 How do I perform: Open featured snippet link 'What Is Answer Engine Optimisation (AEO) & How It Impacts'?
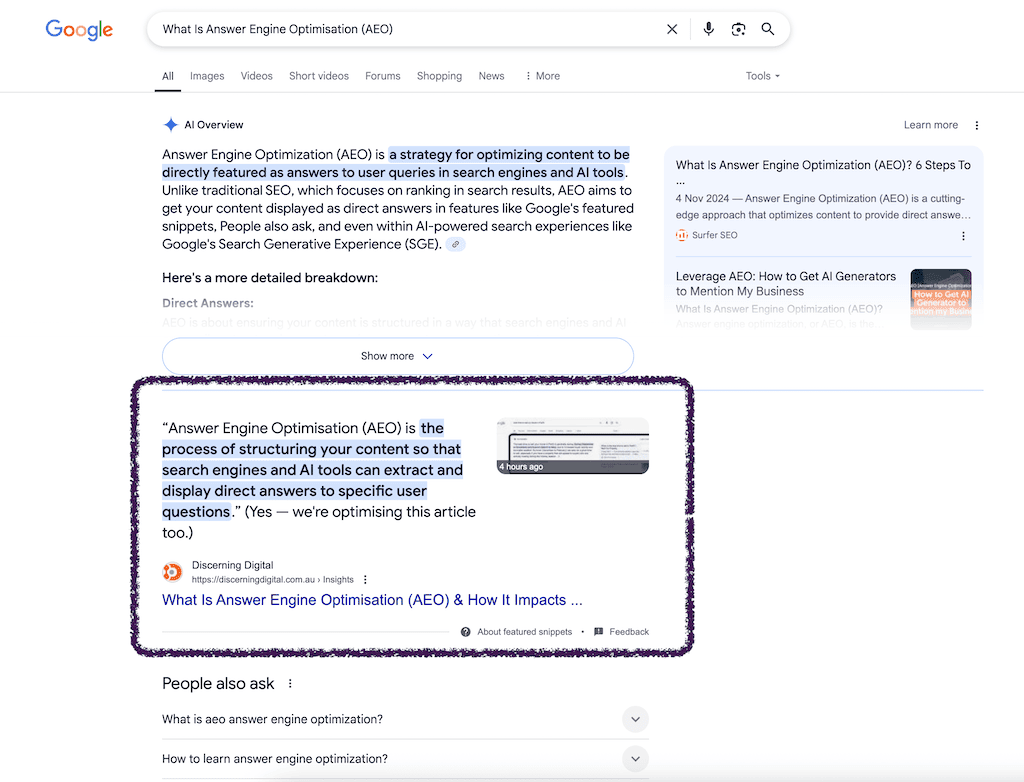coord(372,600)
